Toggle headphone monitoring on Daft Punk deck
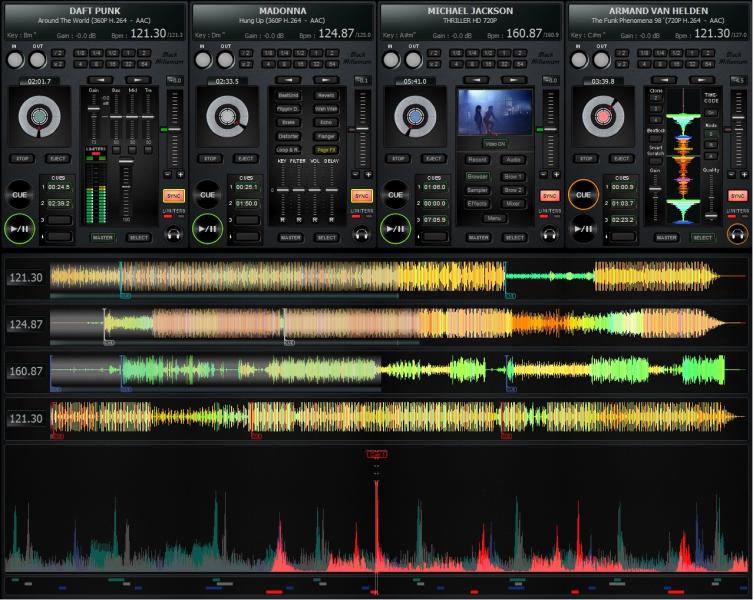This screenshot has height=600, width=753. (x=174, y=234)
